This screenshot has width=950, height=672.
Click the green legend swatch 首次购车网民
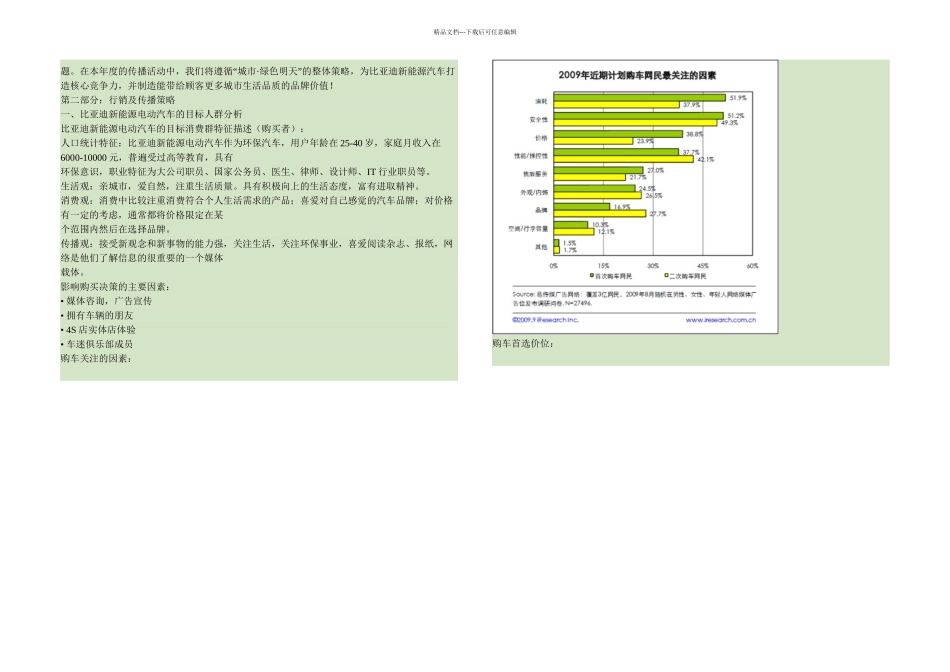pyautogui.click(x=592, y=276)
